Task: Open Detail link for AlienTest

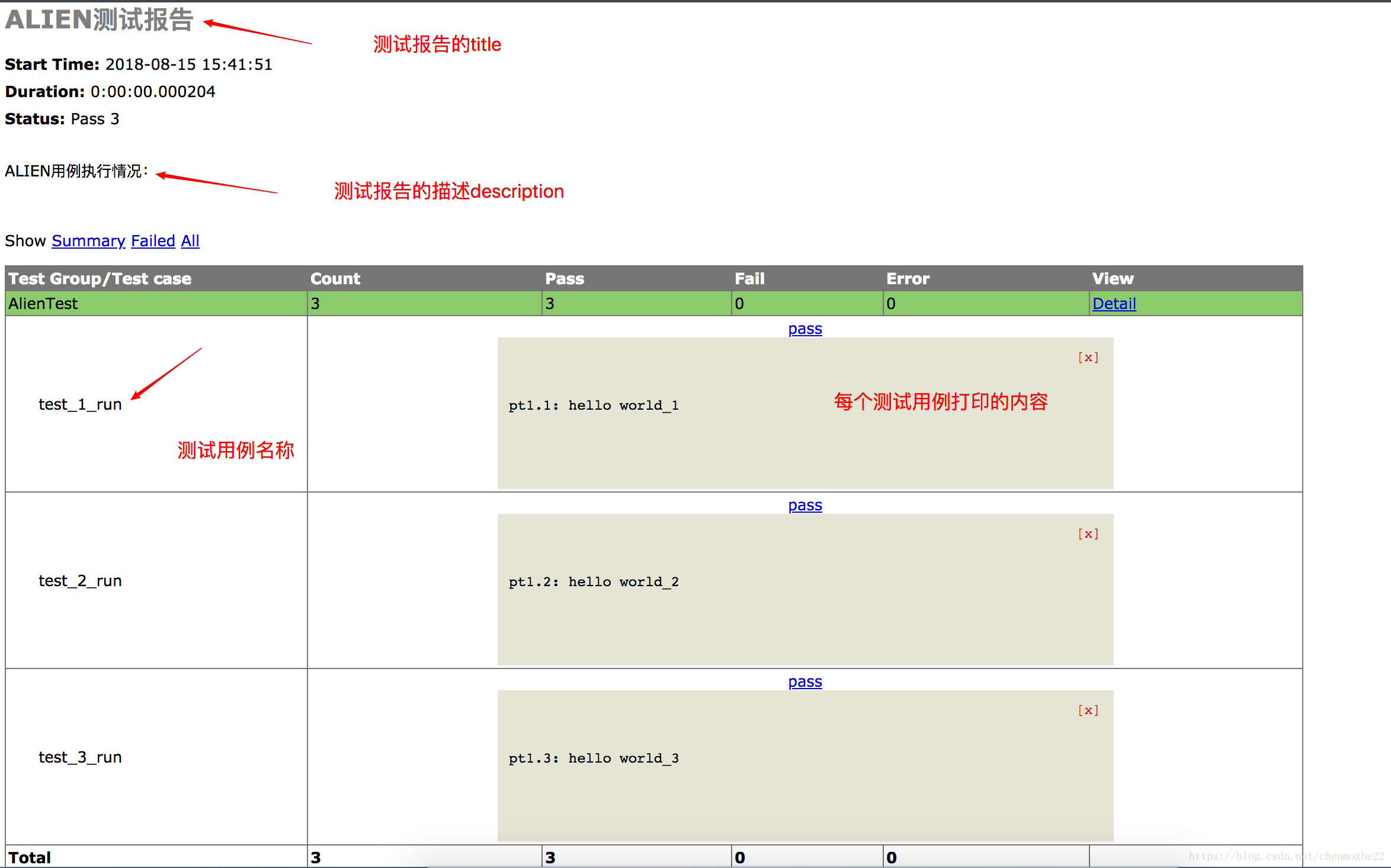Action: [x=1114, y=304]
